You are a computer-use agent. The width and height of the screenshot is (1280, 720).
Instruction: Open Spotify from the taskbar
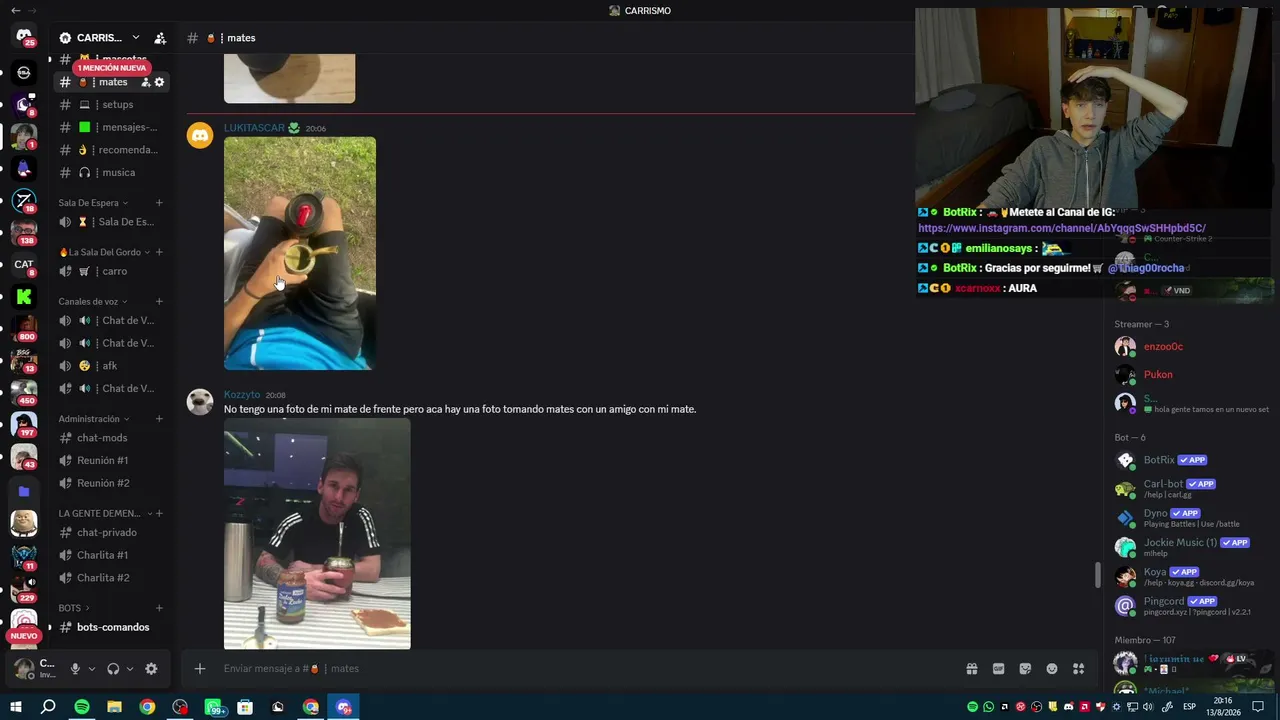[x=82, y=707]
